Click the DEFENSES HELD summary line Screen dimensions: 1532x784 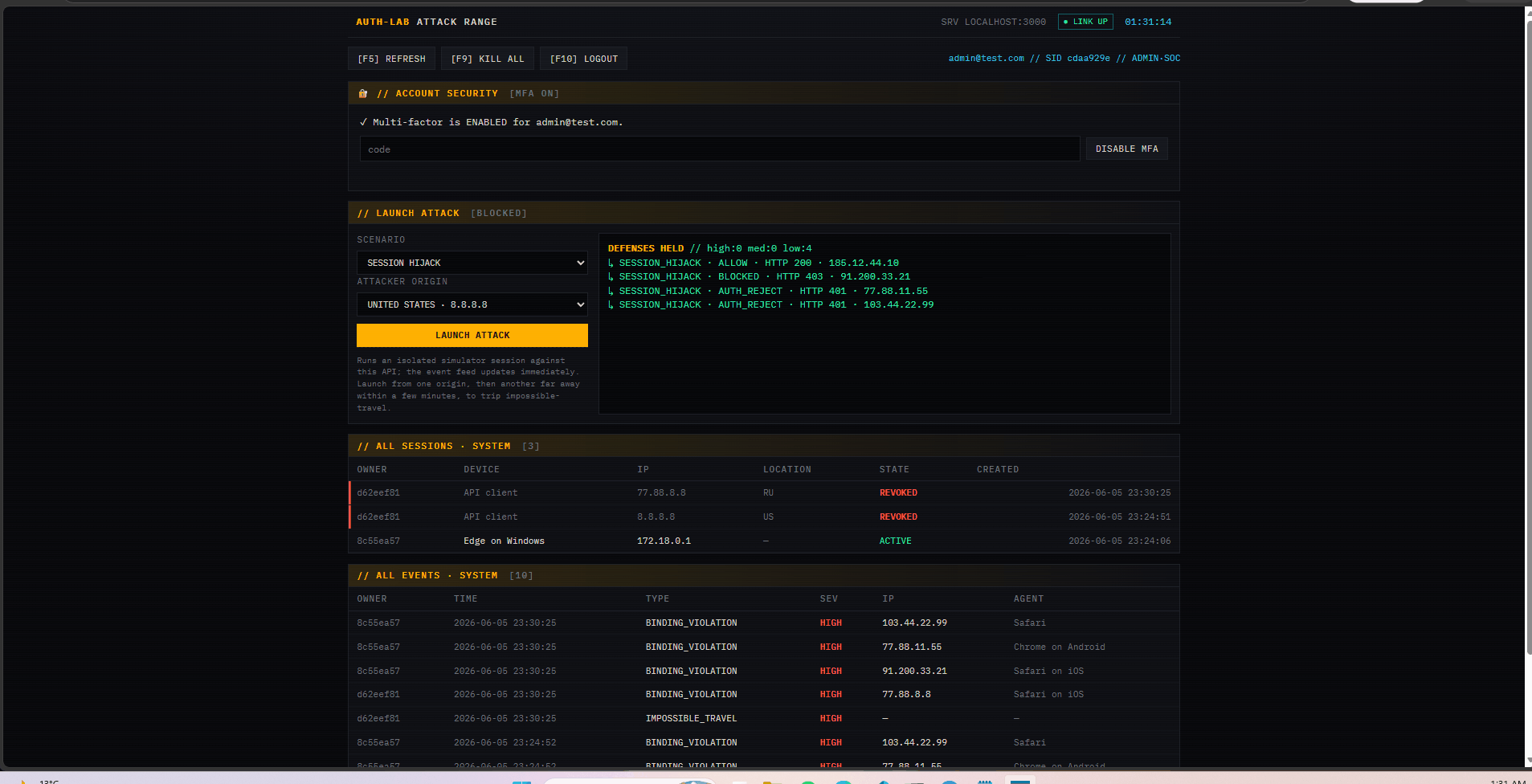point(709,248)
